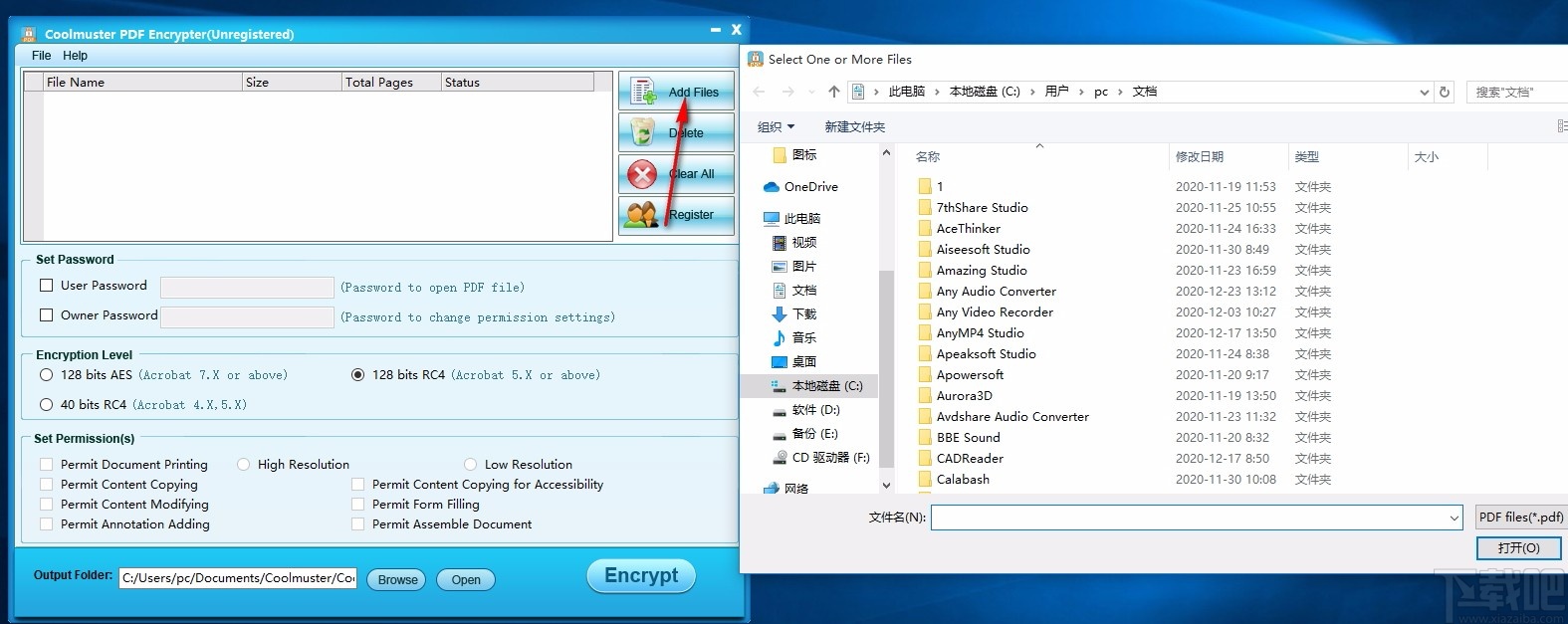Toggle Permit Content Copying for Accessibility
This screenshot has width=1568, height=624.
pyautogui.click(x=357, y=485)
